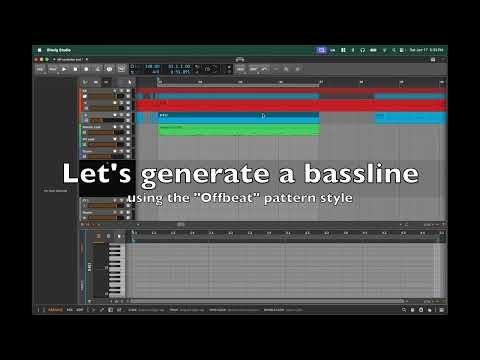The width and height of the screenshot is (480, 360).
Task: Click the time signature field below the tempo
Action: tap(155, 72)
